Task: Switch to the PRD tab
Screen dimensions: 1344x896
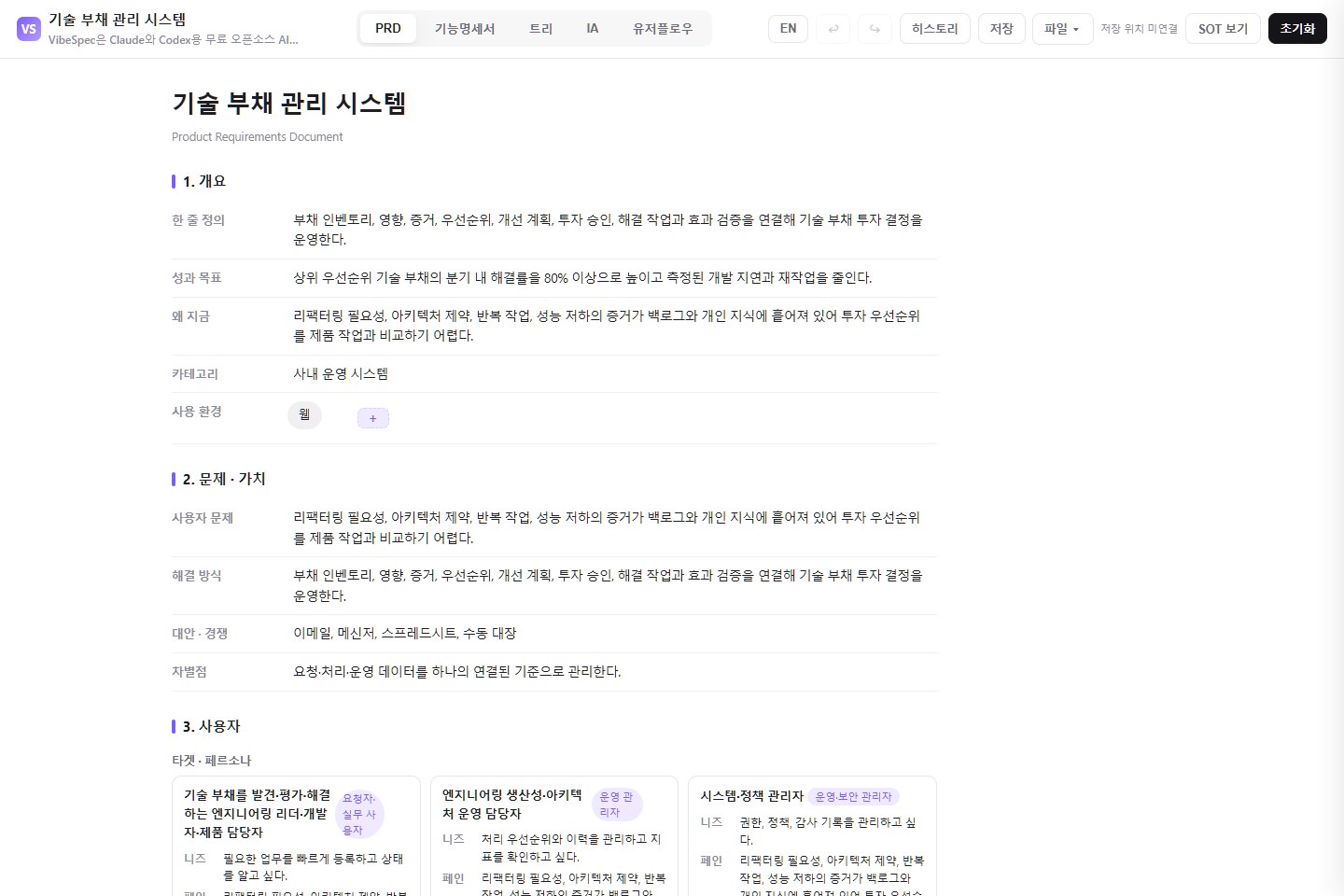Action: 388,29
